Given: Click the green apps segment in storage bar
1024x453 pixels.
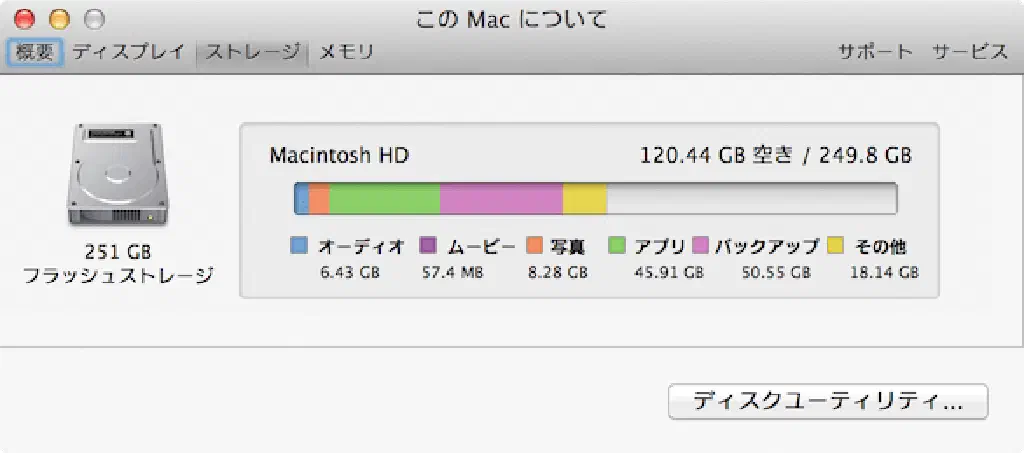Looking at the screenshot, I should (x=384, y=199).
